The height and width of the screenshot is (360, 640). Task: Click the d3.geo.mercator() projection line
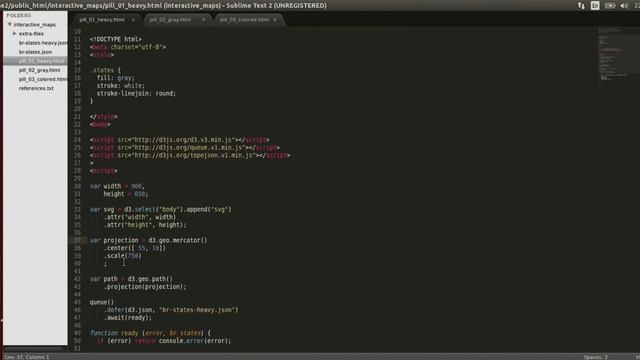tap(149, 240)
